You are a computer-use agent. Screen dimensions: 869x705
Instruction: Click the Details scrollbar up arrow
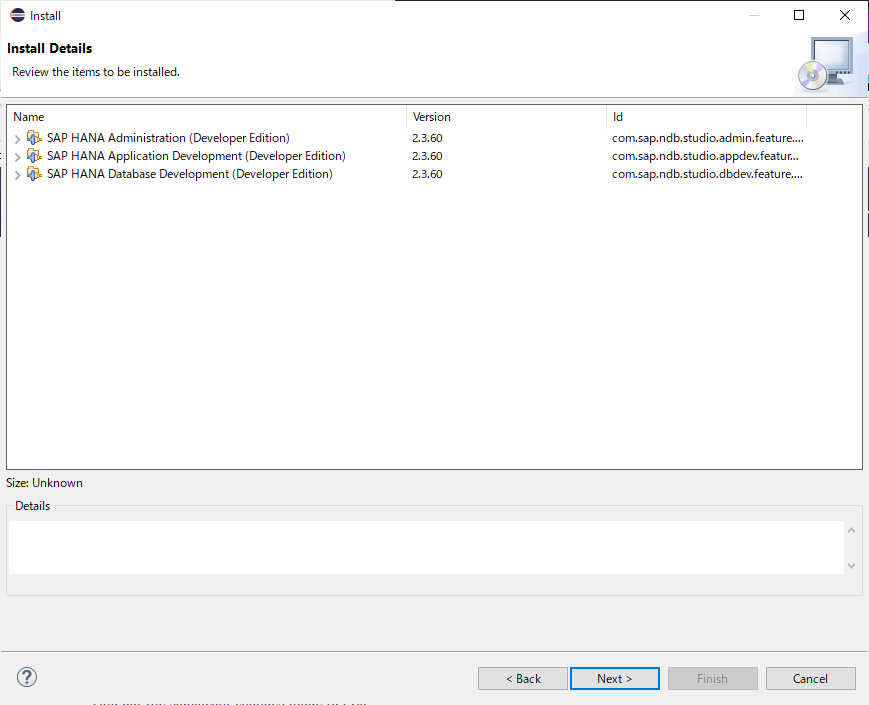(852, 530)
